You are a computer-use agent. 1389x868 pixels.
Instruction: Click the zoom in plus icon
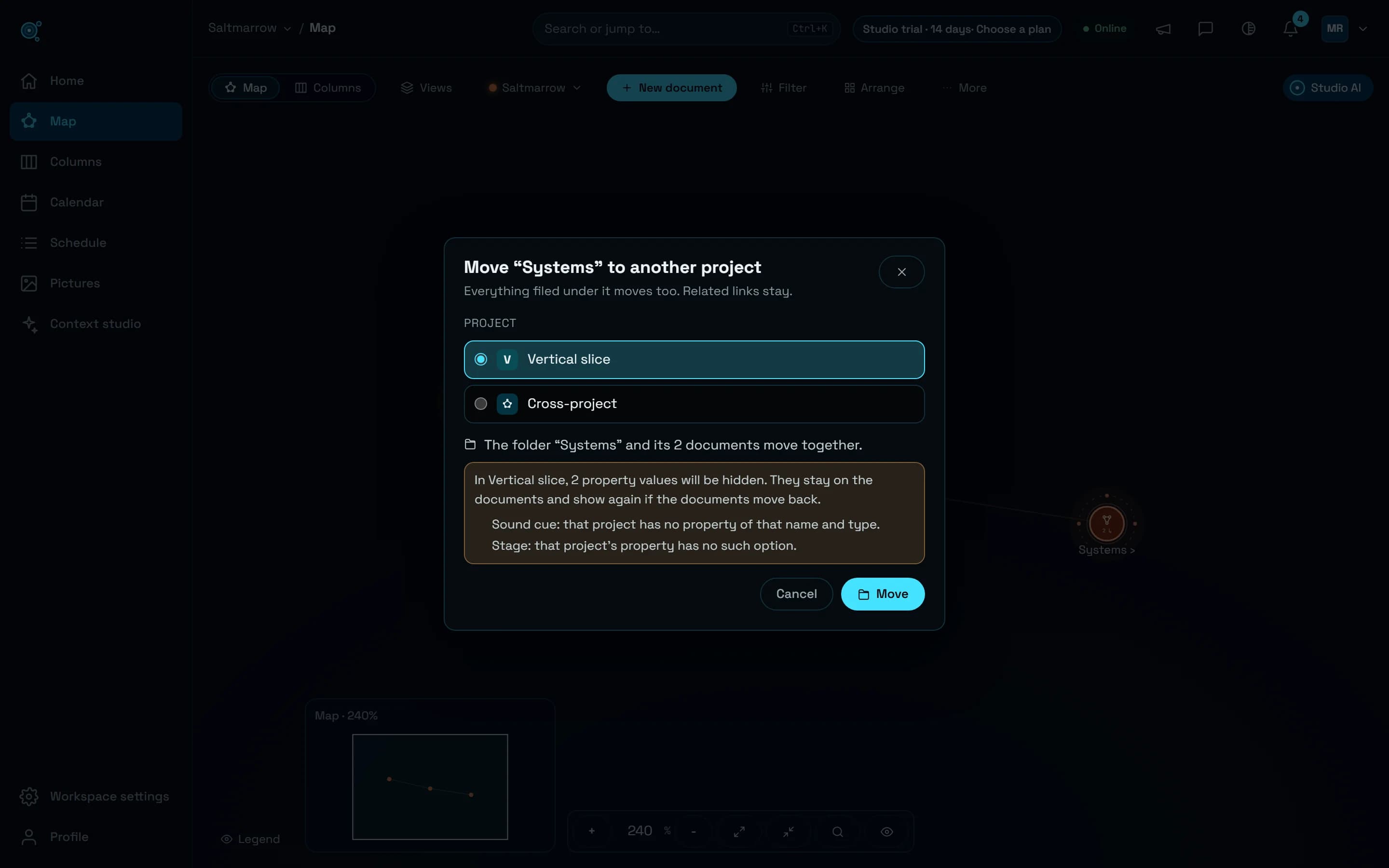pos(592,831)
